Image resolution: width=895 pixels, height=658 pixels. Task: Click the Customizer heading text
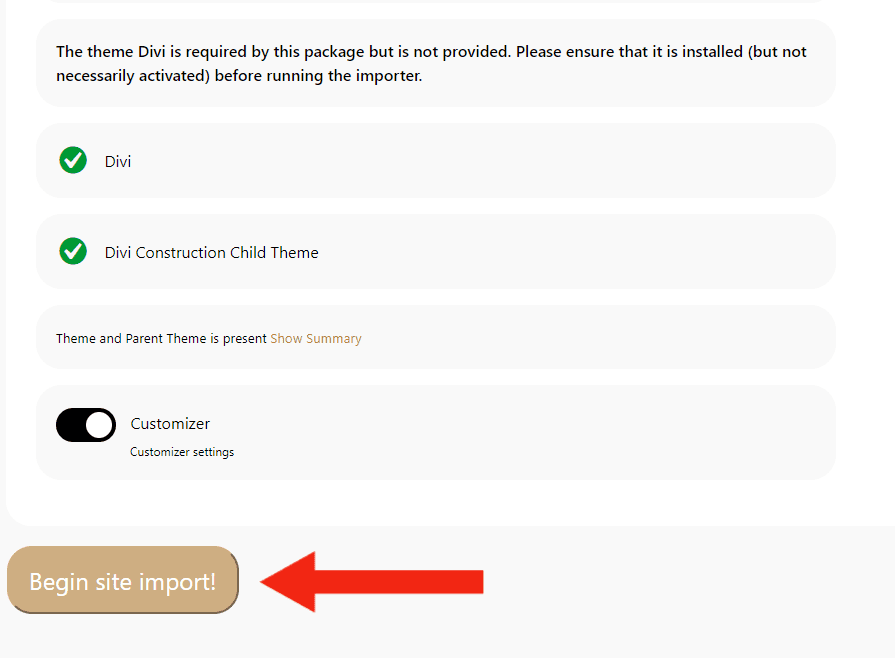coord(170,424)
